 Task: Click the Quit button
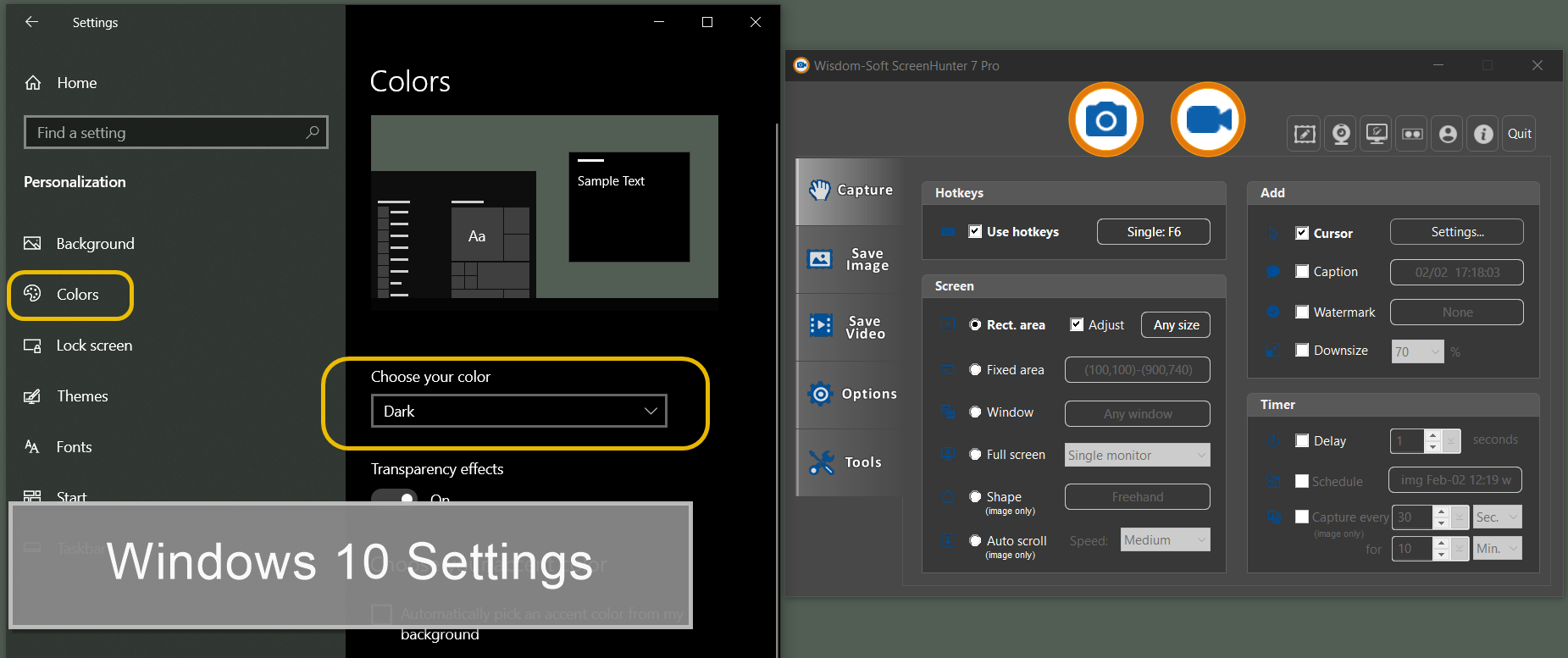(x=1519, y=134)
